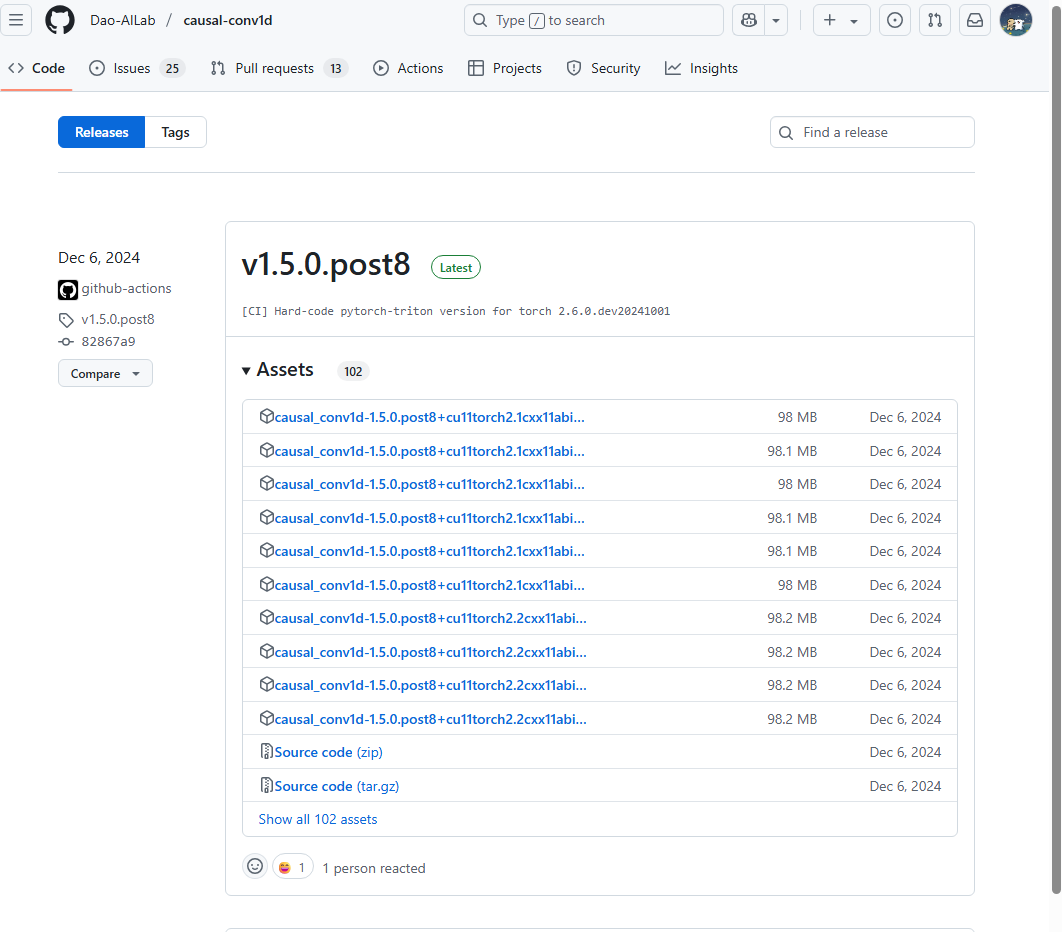Toggle the existing laughing emoji reaction
Image resolution: width=1062 pixels, height=932 pixels.
pos(292,866)
